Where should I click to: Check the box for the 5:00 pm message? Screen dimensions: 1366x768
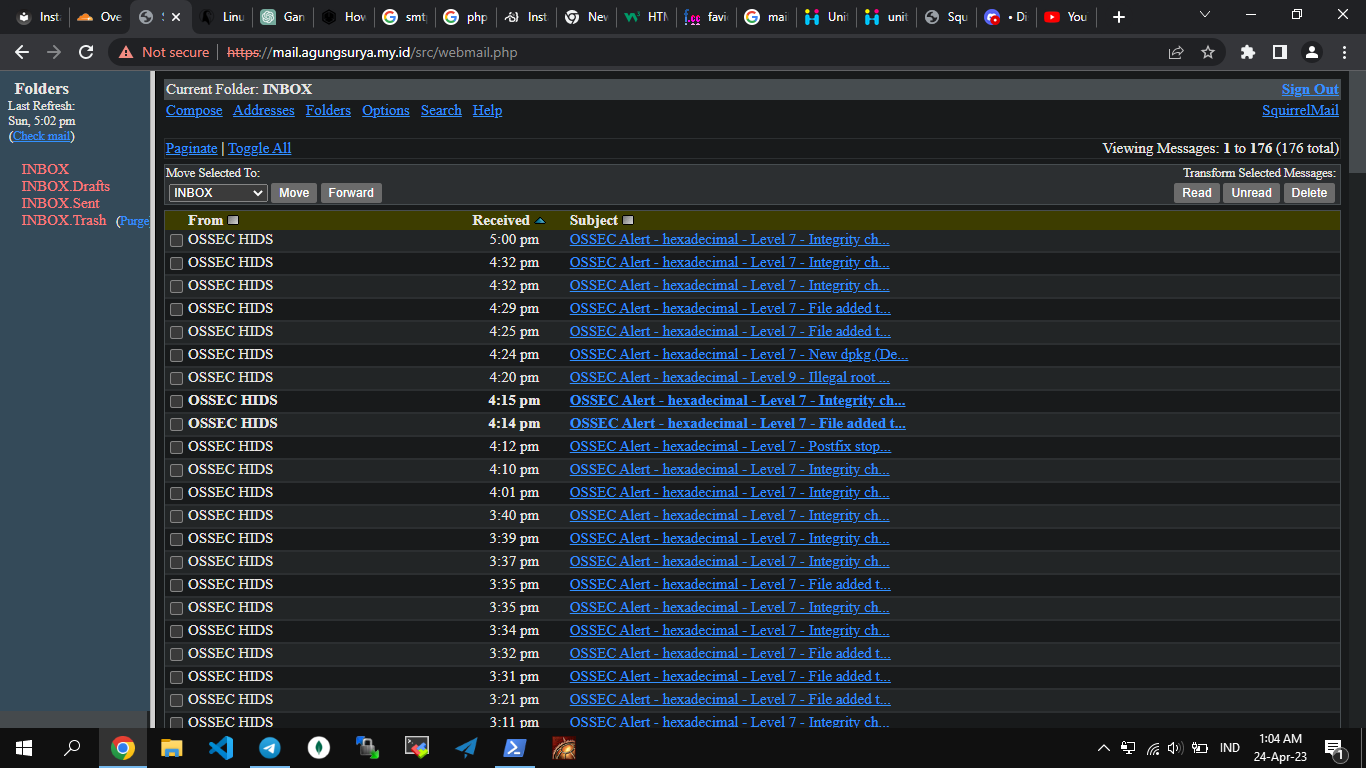177,240
